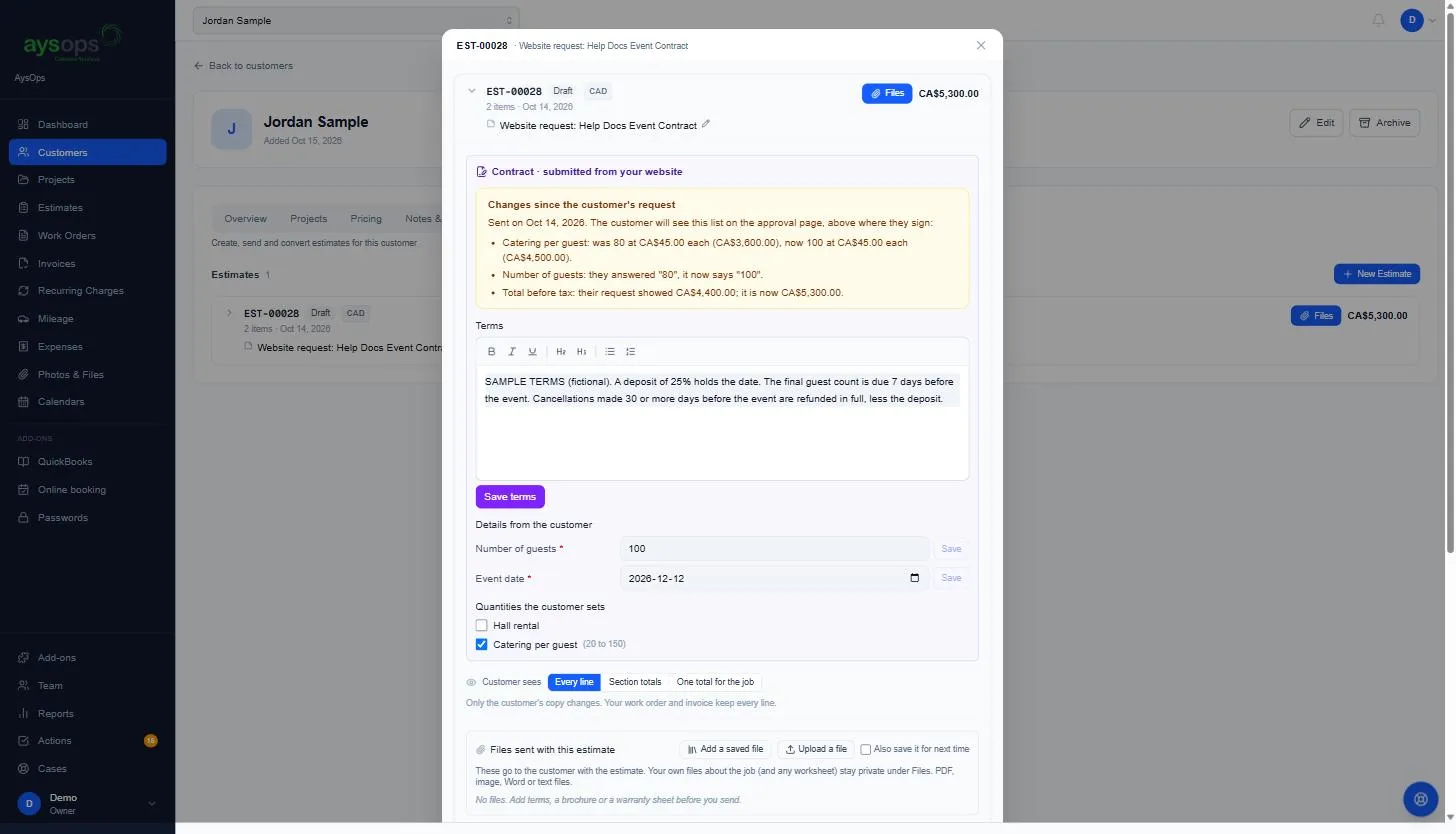Click into the Terms text area

722,422
